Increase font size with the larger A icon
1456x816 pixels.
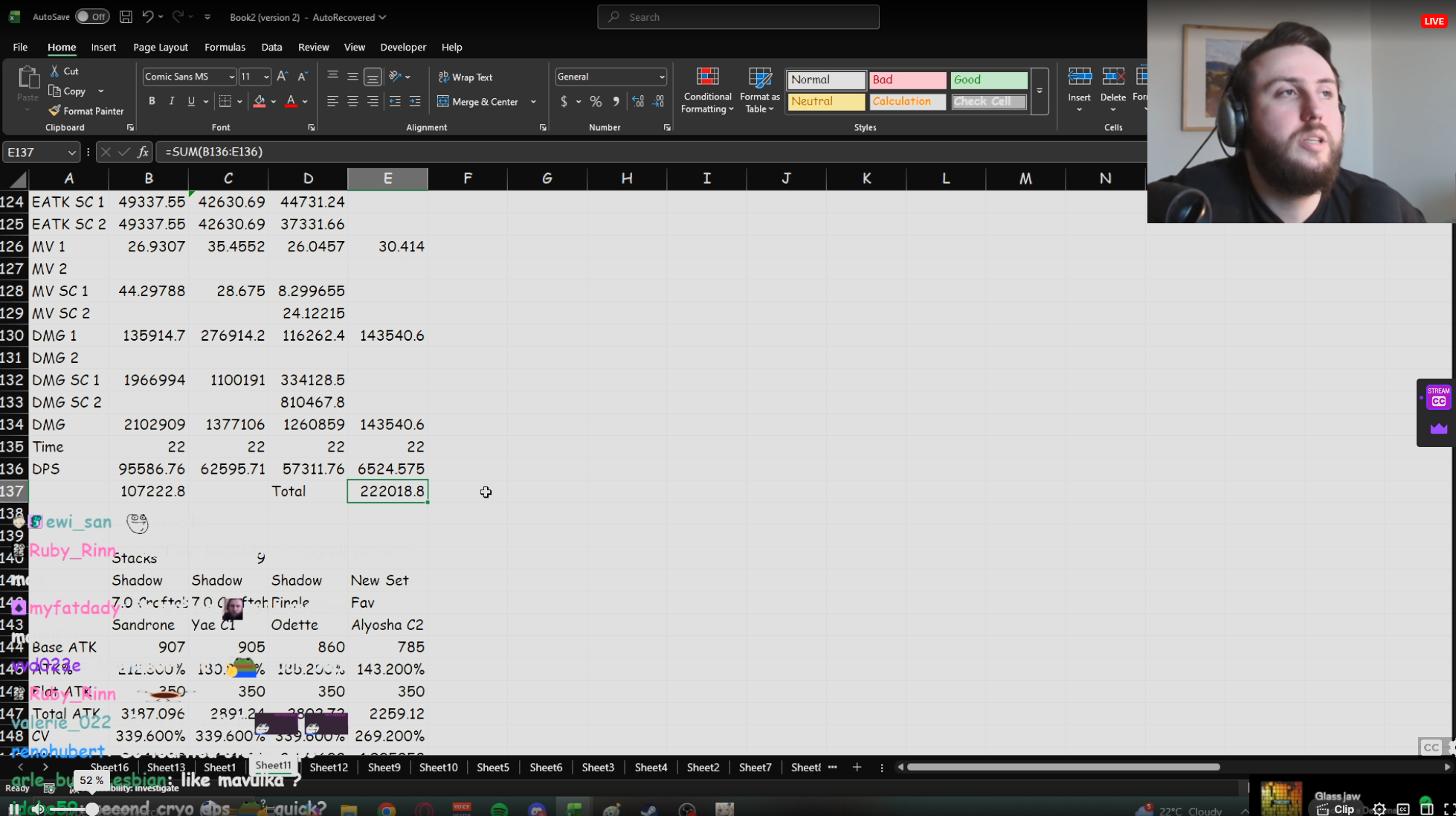[283, 76]
